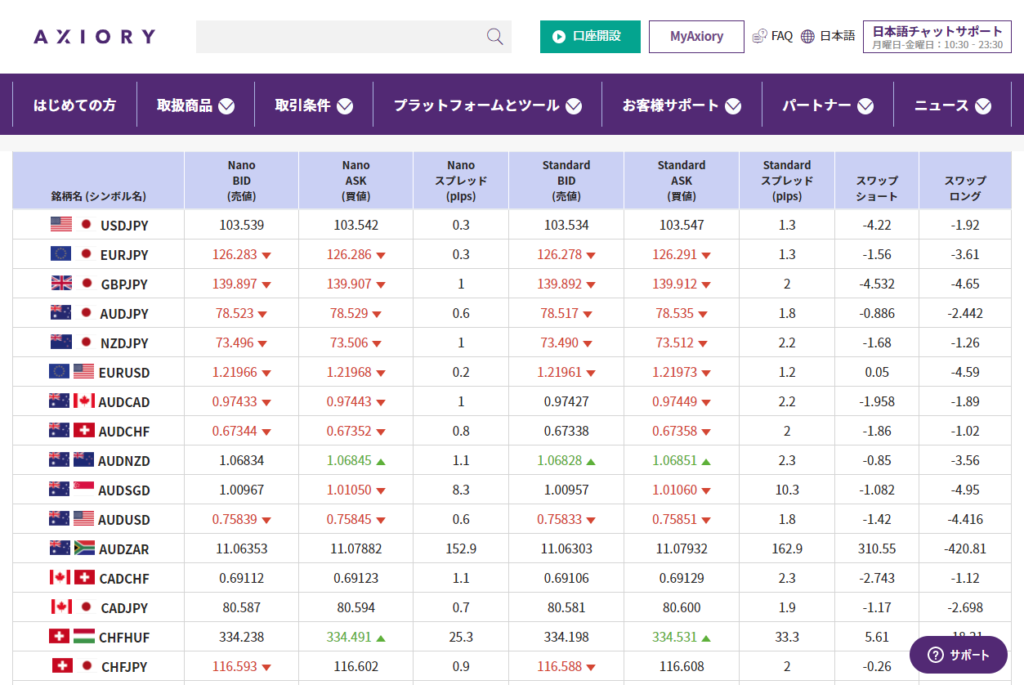The width and height of the screenshot is (1024, 685).
Task: Click the red down arrow beside 126.283
Action: (x=266, y=255)
